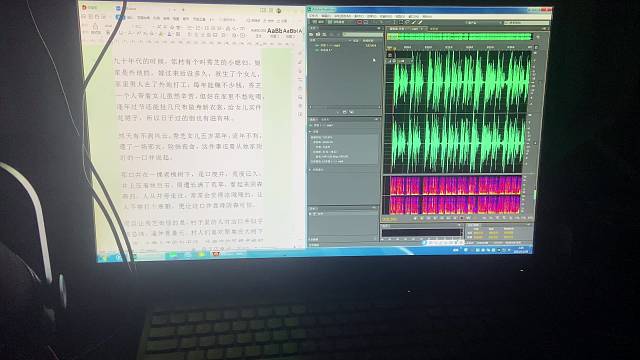Image resolution: width=640 pixels, height=360 pixels.
Task: Collapse the Information section expander
Action: coord(310,132)
